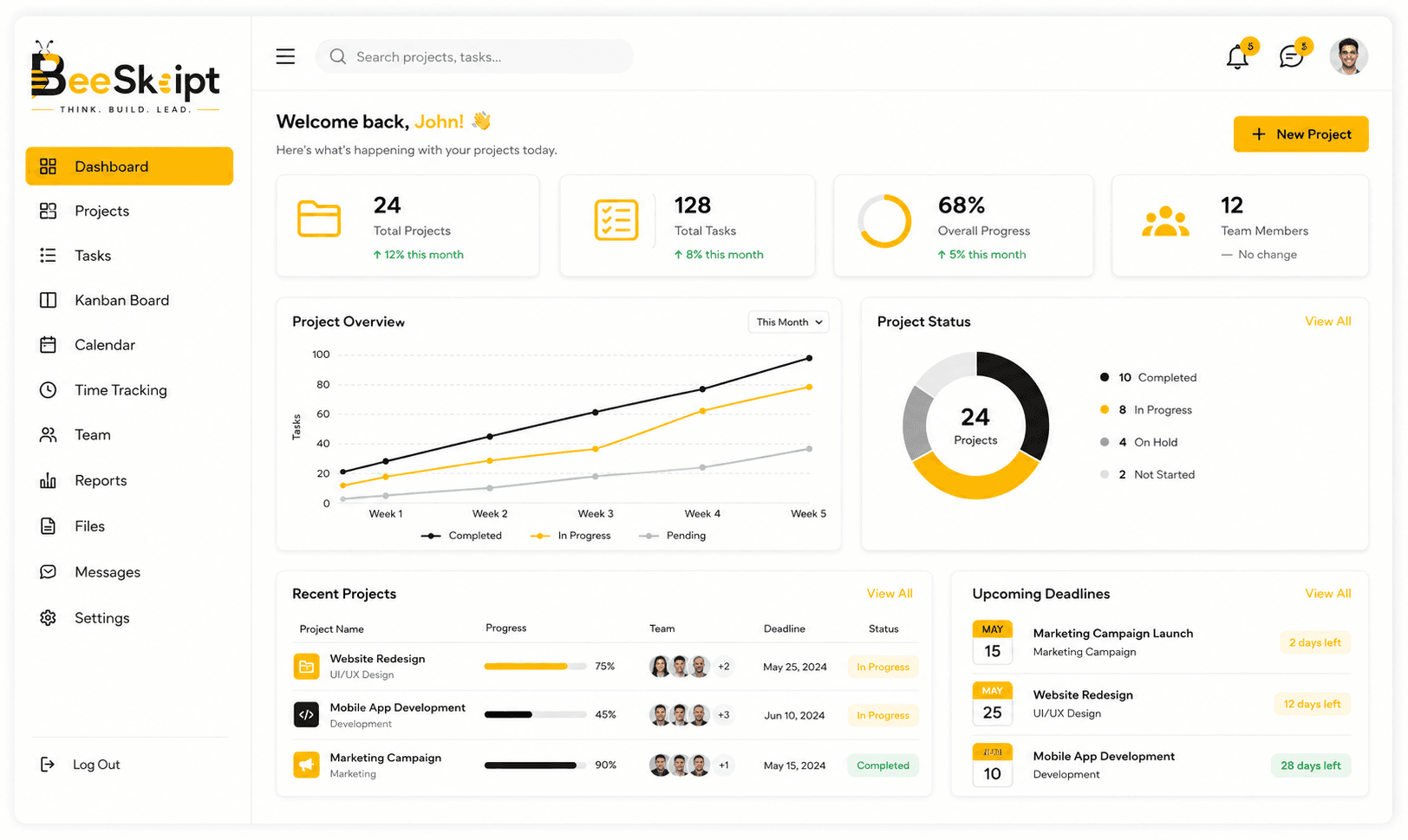Screen dimensions: 1408x840
Task: Click the BeeSkript logo
Action: 126,77
